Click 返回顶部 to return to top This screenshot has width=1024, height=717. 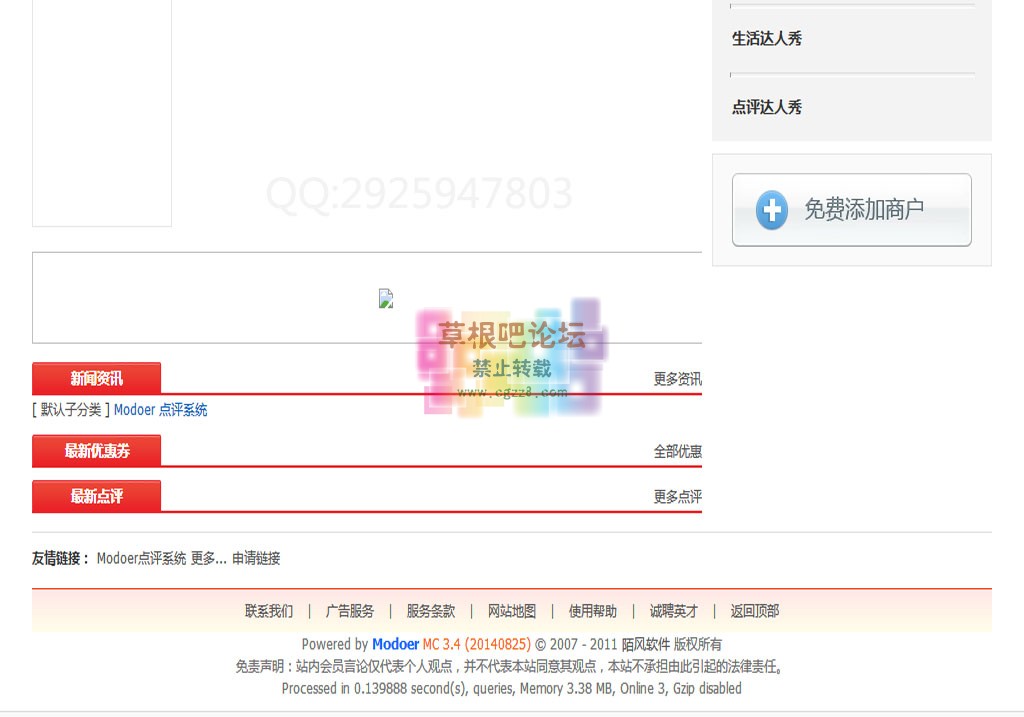(754, 611)
